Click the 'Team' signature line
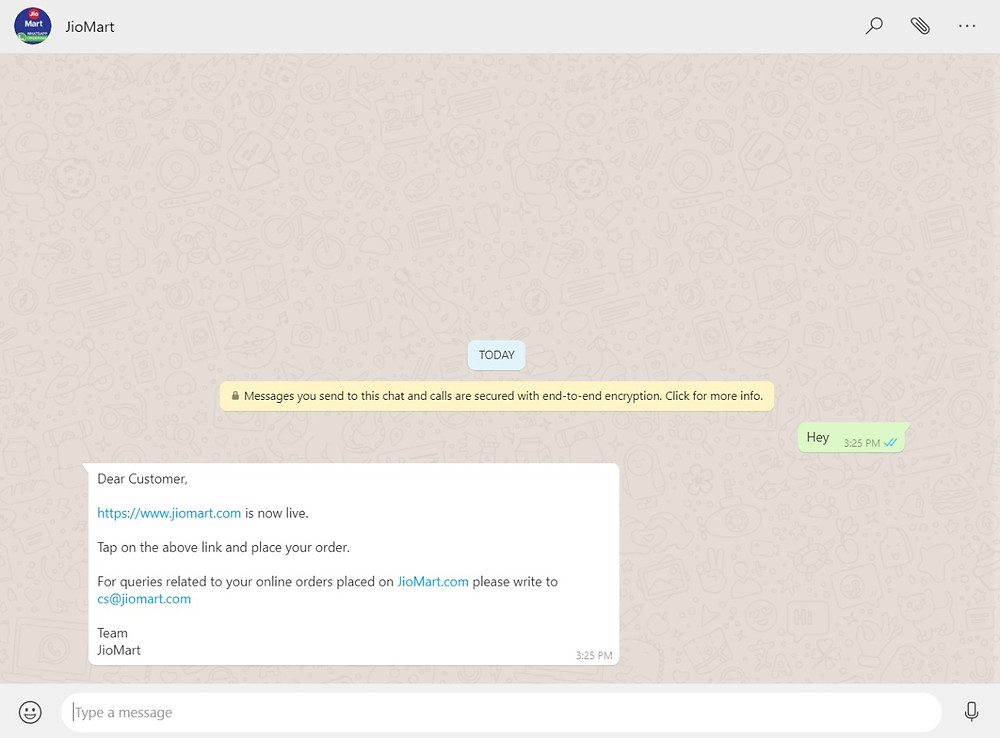1000x738 pixels. tap(112, 633)
